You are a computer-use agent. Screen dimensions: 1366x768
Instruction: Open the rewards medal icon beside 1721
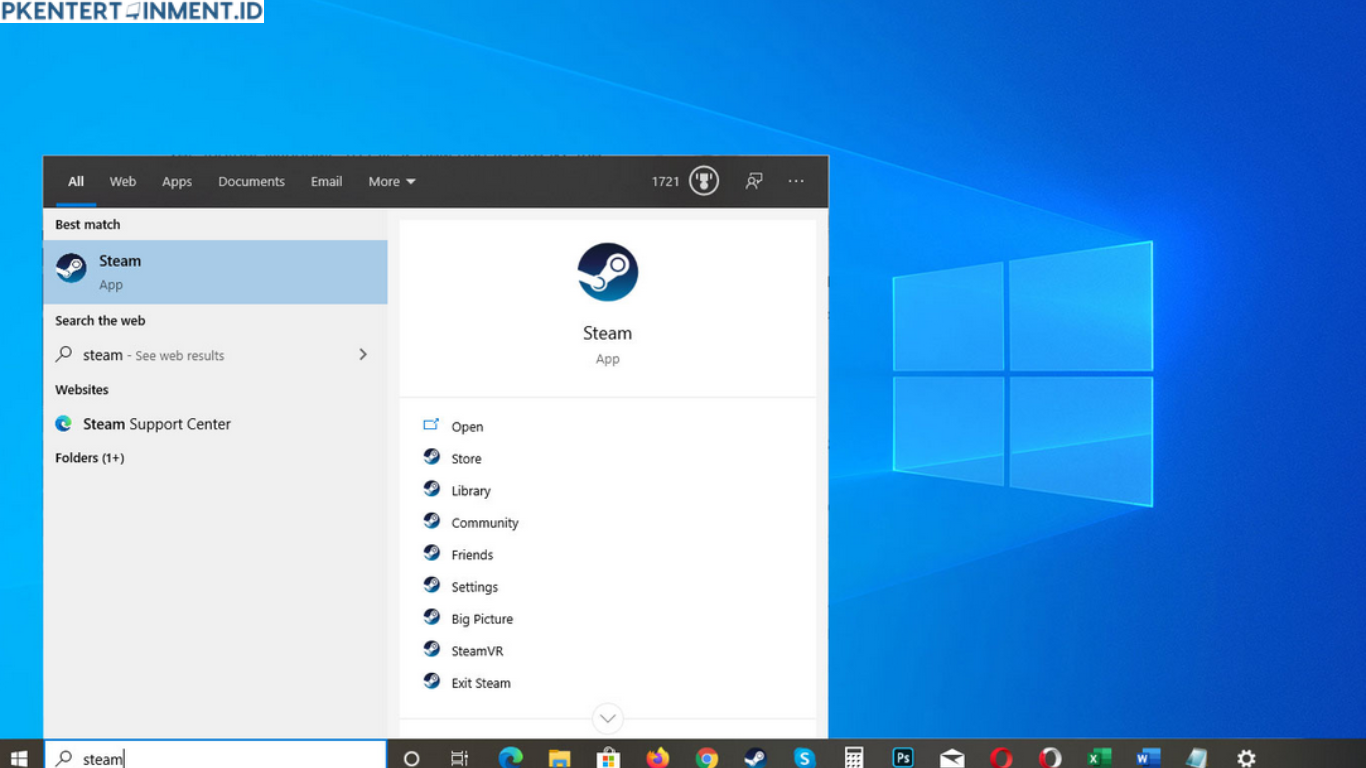704,181
